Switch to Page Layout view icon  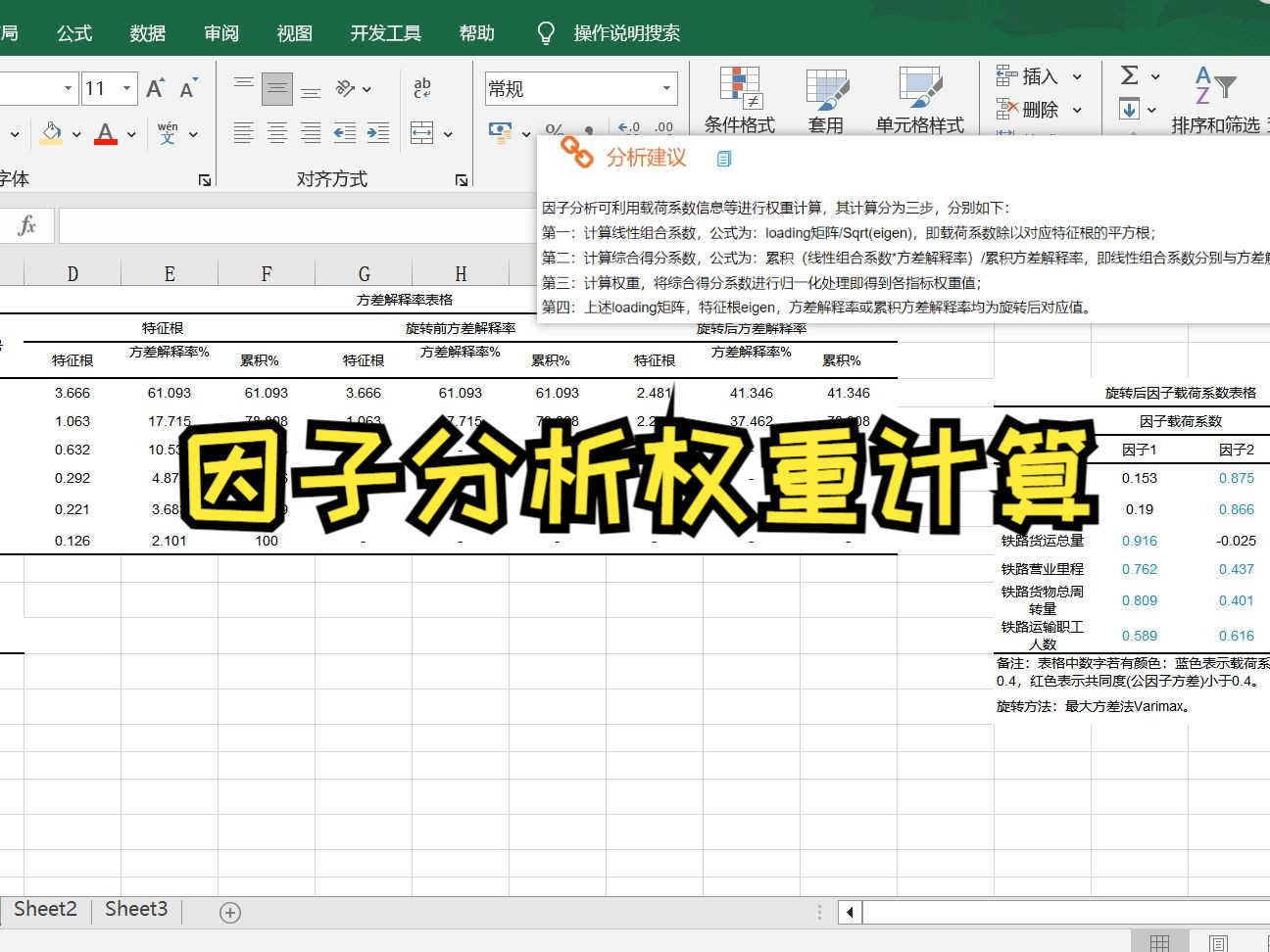(1218, 942)
